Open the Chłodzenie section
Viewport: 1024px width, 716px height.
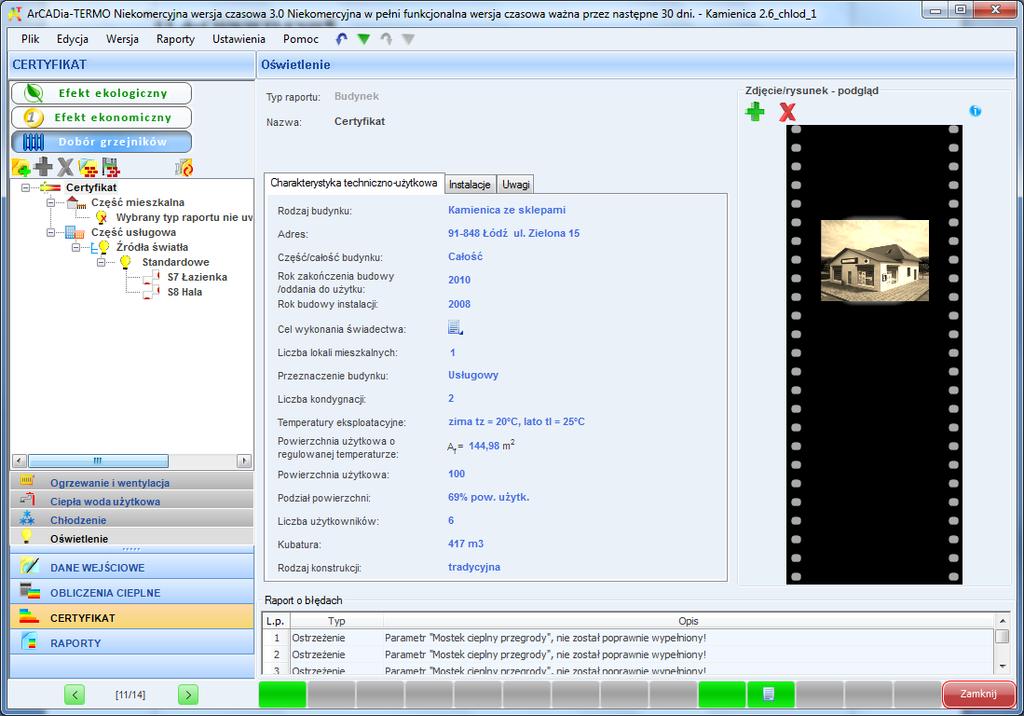132,520
